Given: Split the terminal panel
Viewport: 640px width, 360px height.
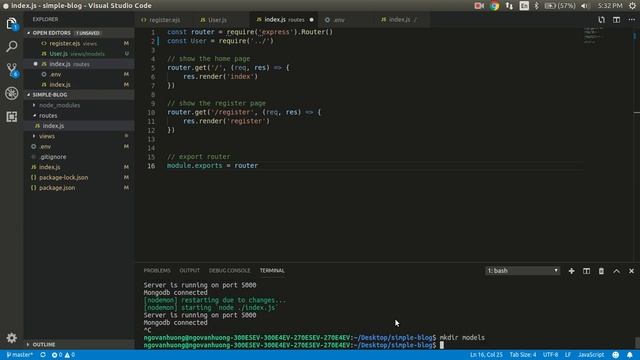Looking at the screenshot, I should point(586,271).
